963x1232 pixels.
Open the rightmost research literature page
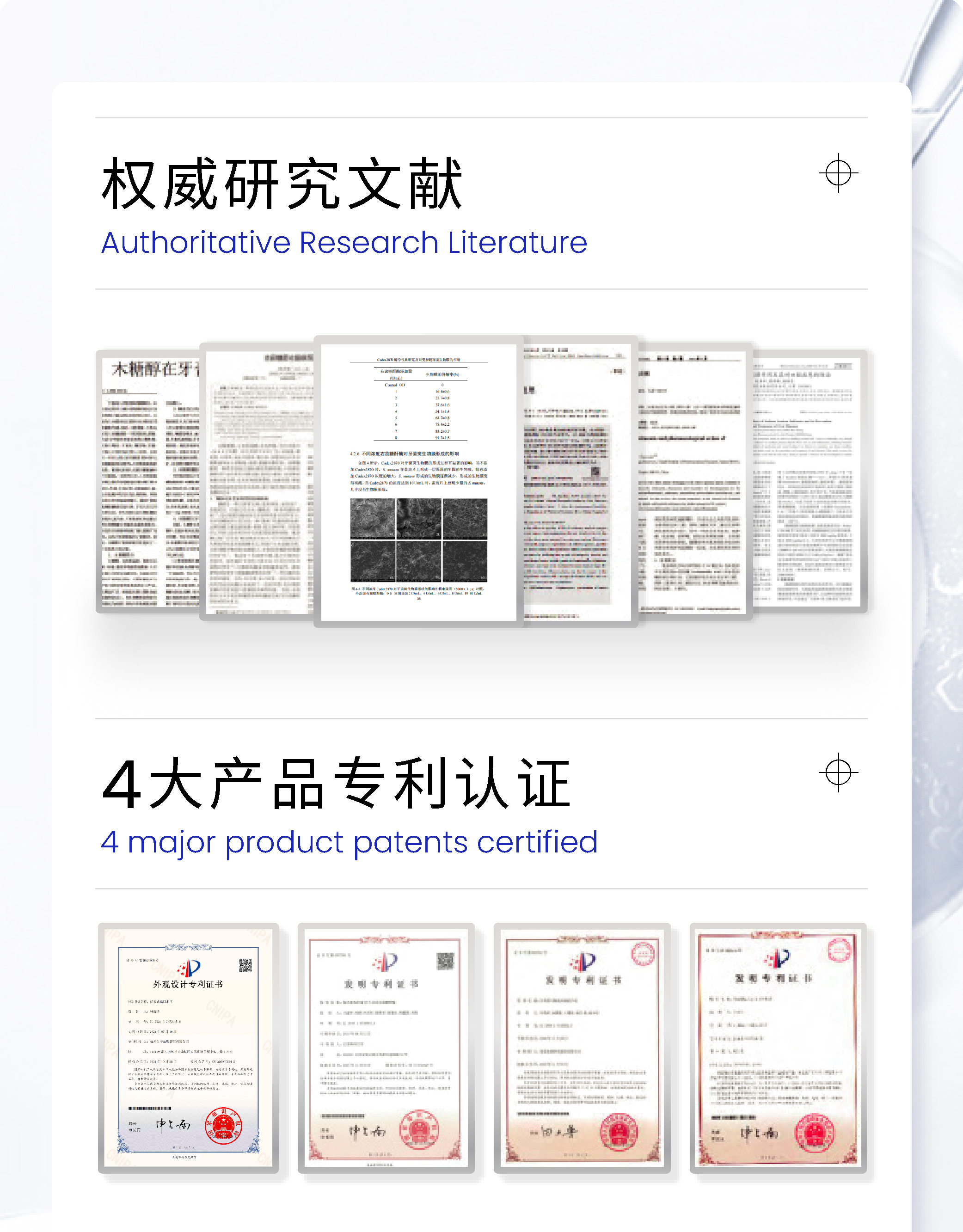point(810,481)
